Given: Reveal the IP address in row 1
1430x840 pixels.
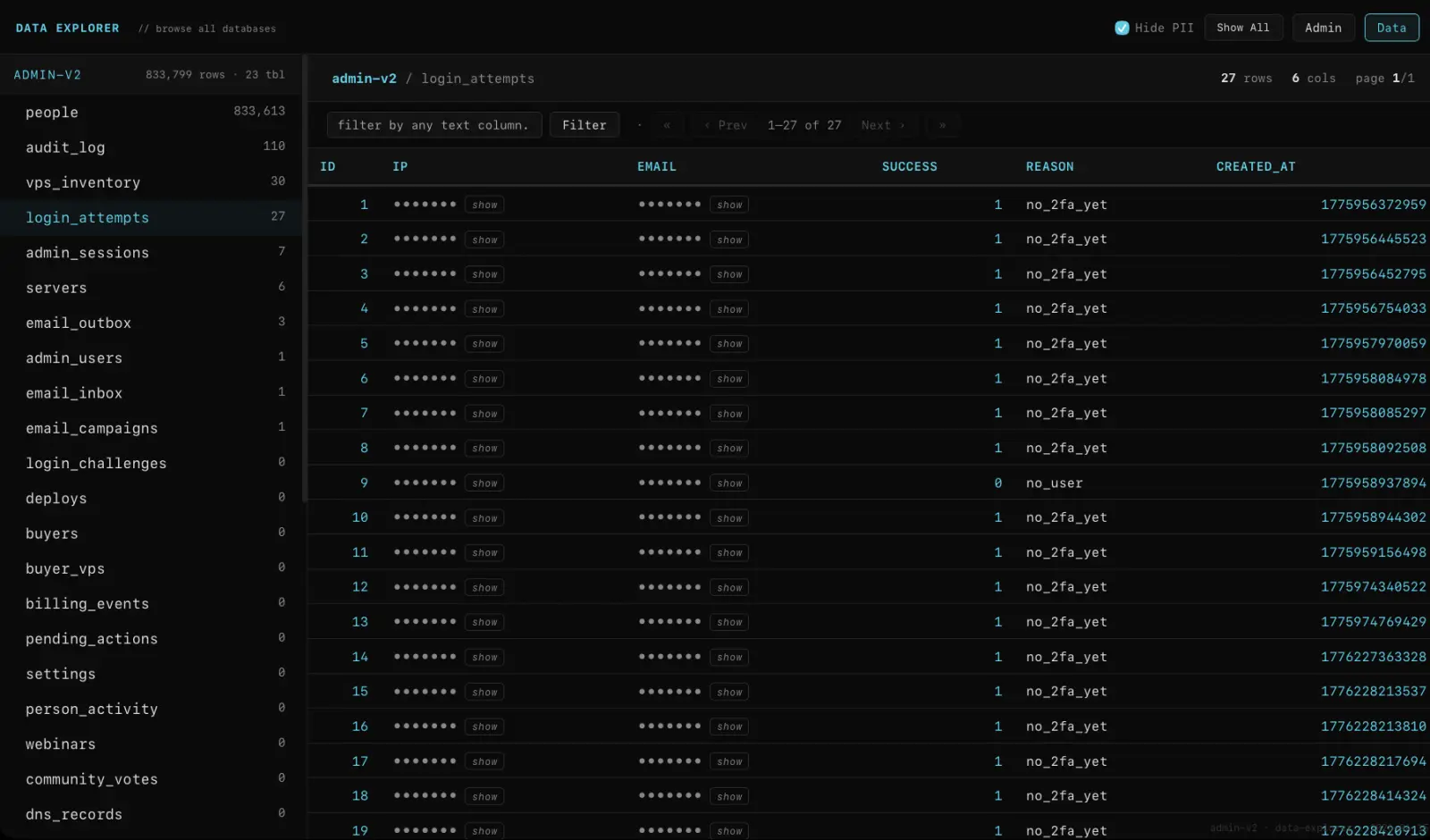Looking at the screenshot, I should 484,204.
